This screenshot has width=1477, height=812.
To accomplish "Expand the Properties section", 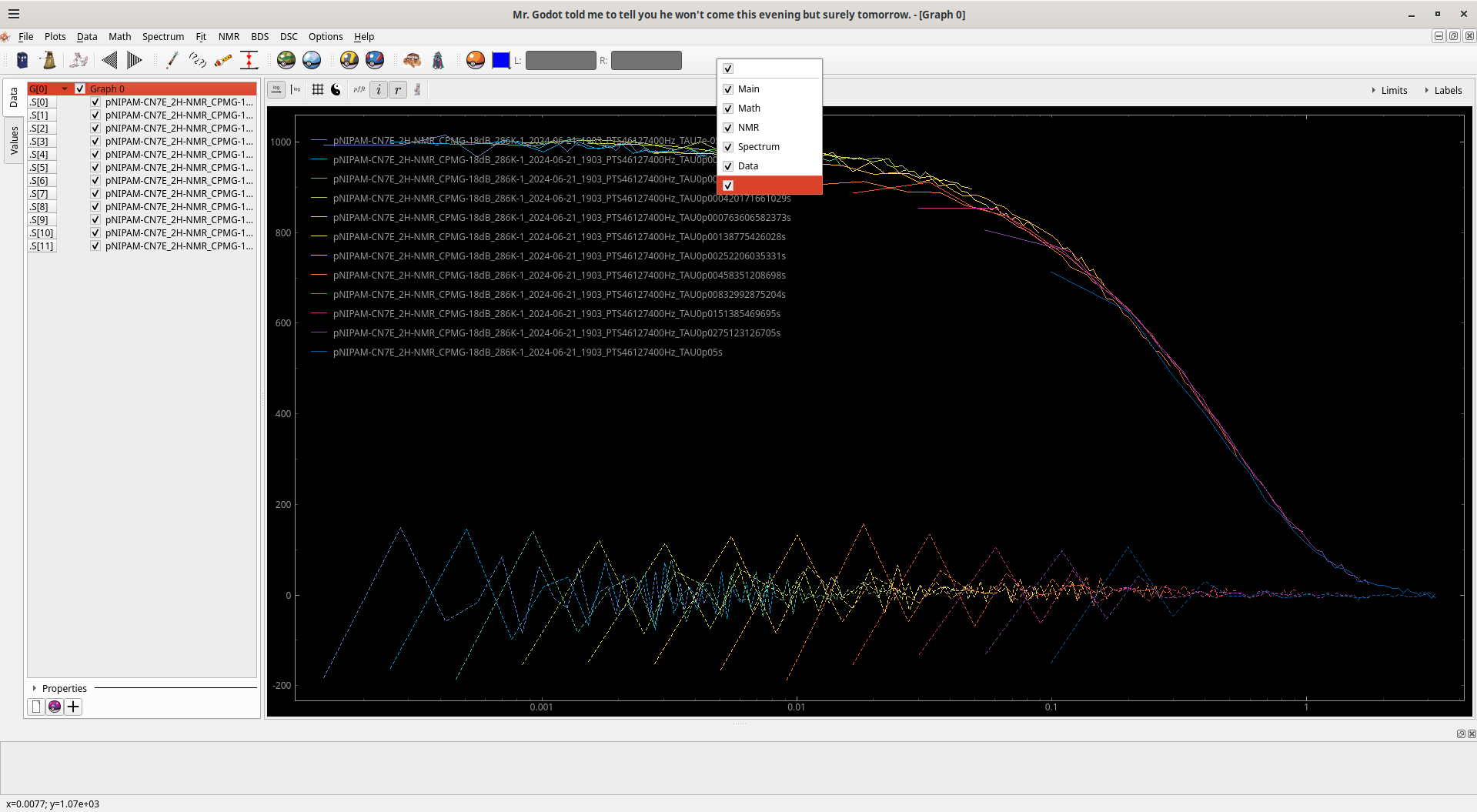I will click(x=35, y=688).
